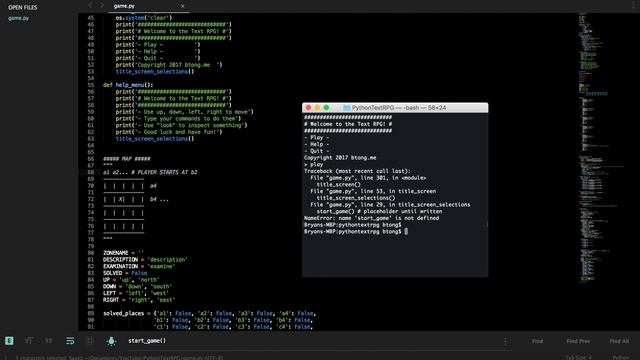This screenshot has width=640, height=360.
Task: Zoom the Terminal window with green button
Action: tap(326, 108)
